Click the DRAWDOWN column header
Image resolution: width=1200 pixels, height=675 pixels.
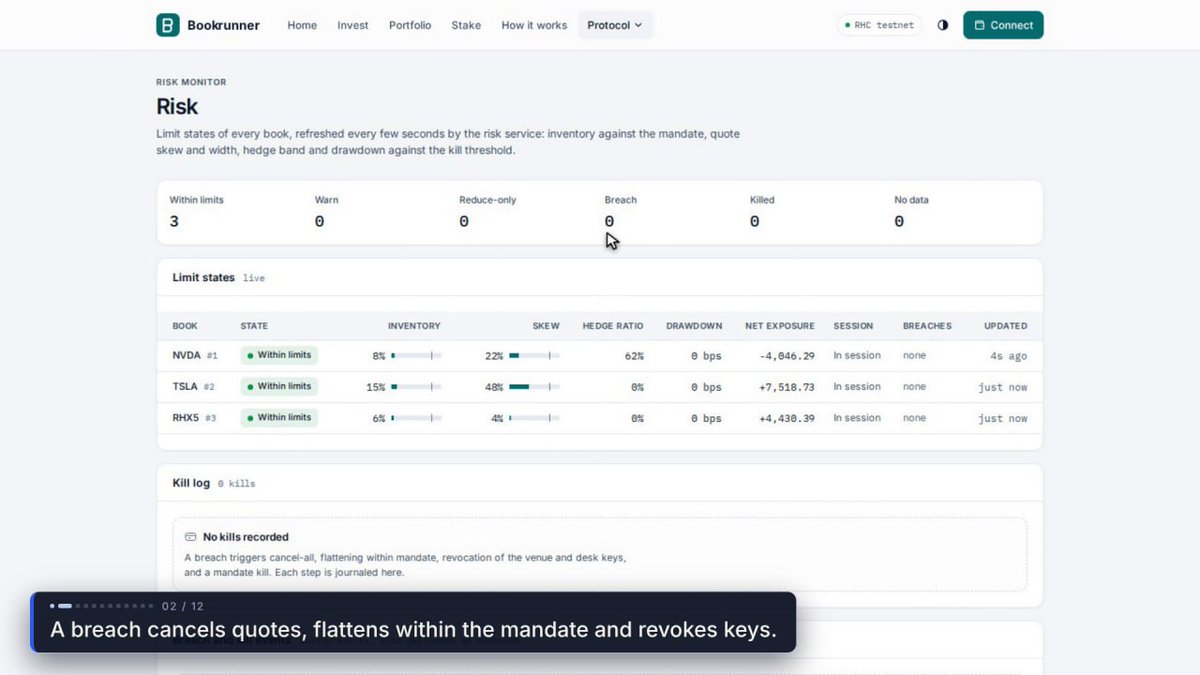[x=694, y=326]
